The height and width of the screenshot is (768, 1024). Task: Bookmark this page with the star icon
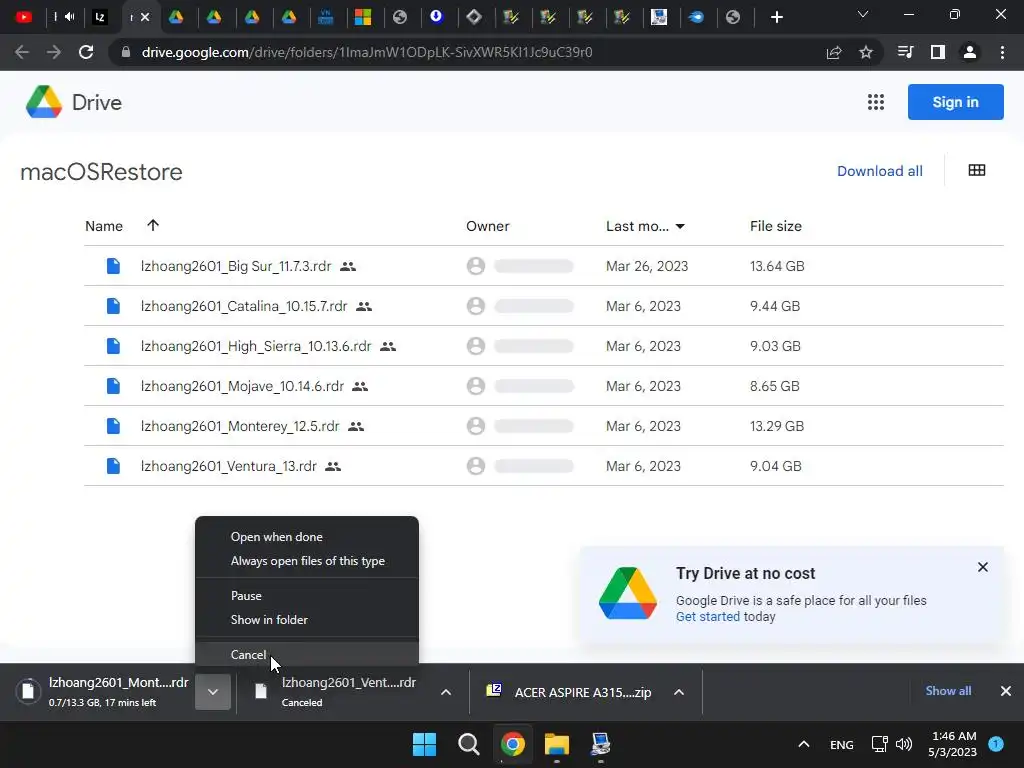(865, 52)
